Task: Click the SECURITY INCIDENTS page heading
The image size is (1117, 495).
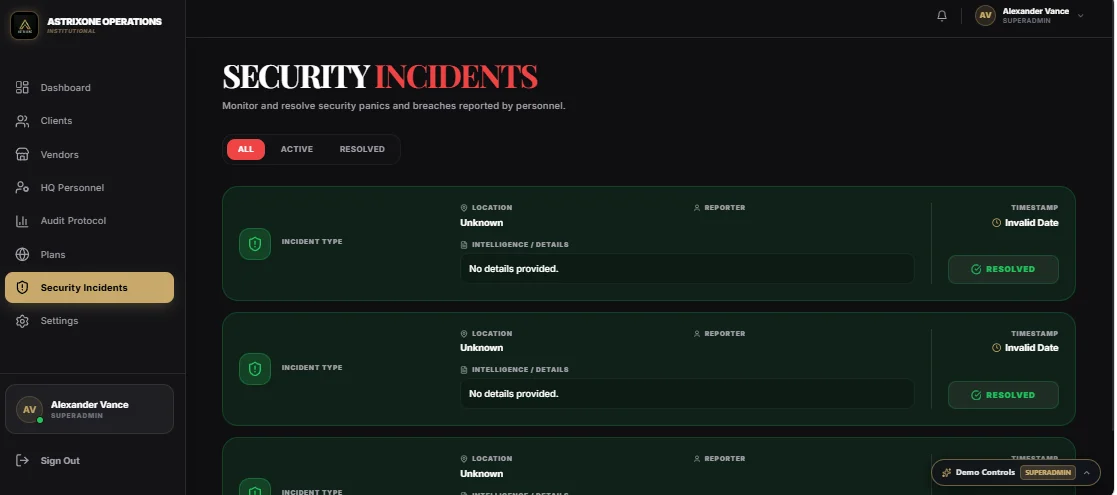Action: point(380,76)
